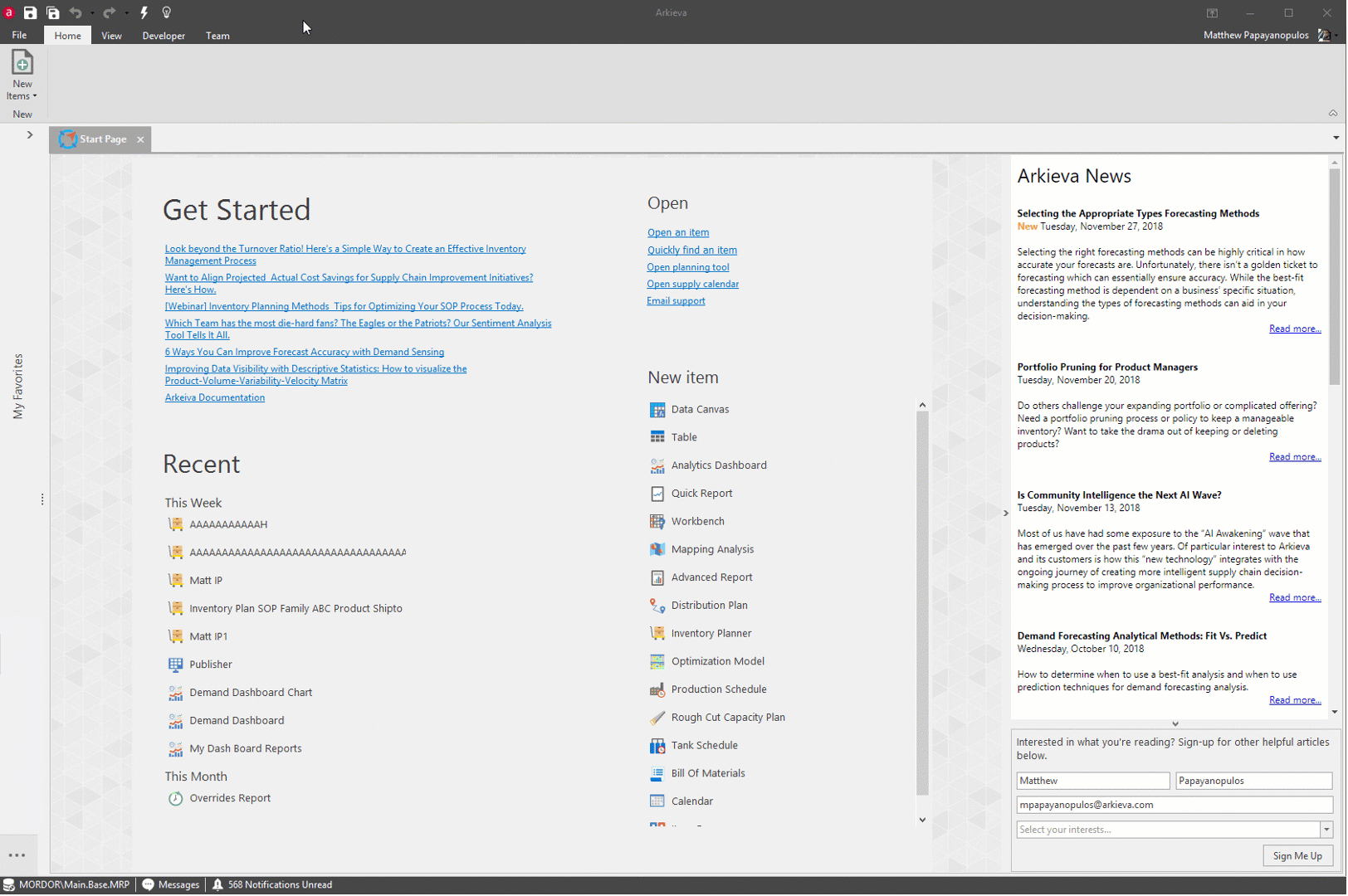The image size is (1348, 896).
Task: Click the light bulb tips icon
Action: click(x=167, y=12)
